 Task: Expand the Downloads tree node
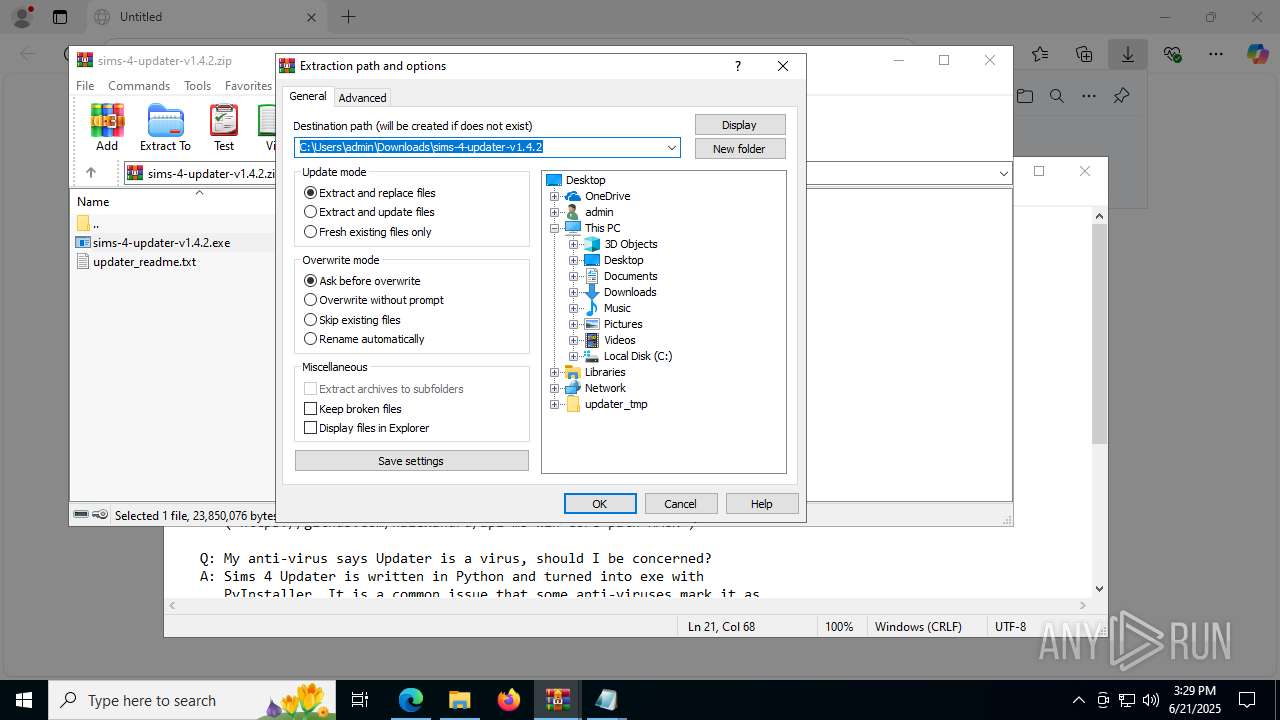pyautogui.click(x=574, y=292)
